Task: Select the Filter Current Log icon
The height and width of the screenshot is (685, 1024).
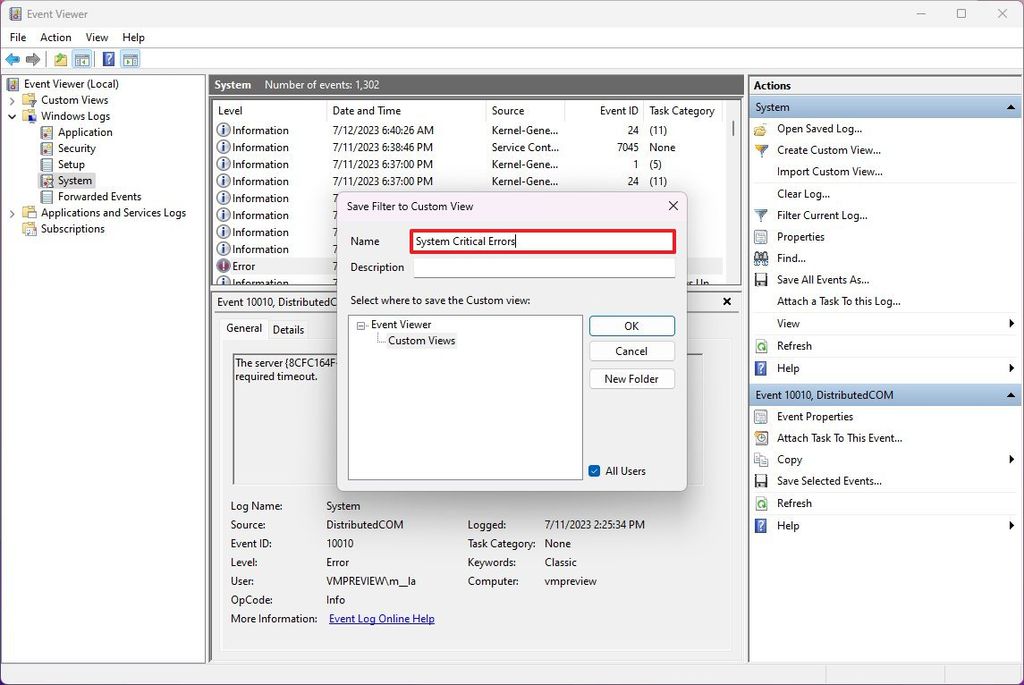Action: tap(763, 215)
